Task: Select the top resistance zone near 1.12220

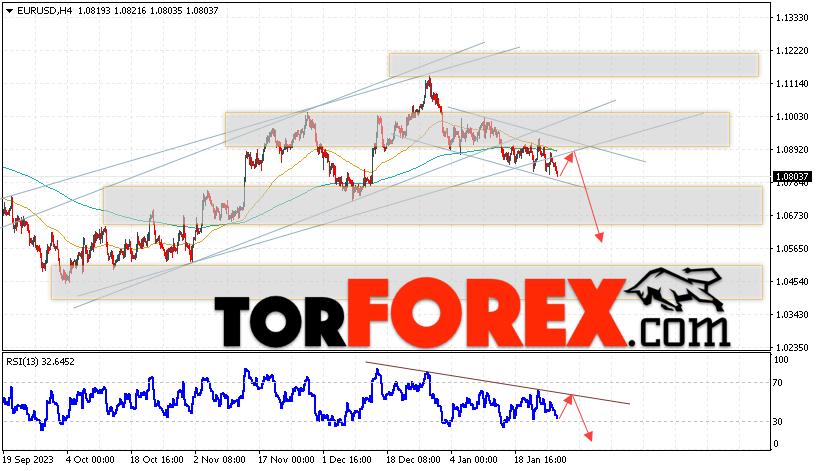Action: 573,65
